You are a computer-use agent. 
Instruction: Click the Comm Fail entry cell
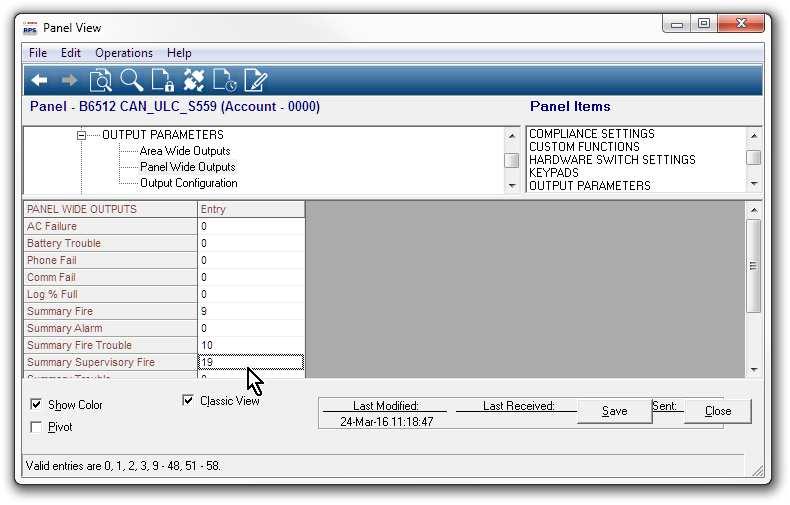coord(251,277)
